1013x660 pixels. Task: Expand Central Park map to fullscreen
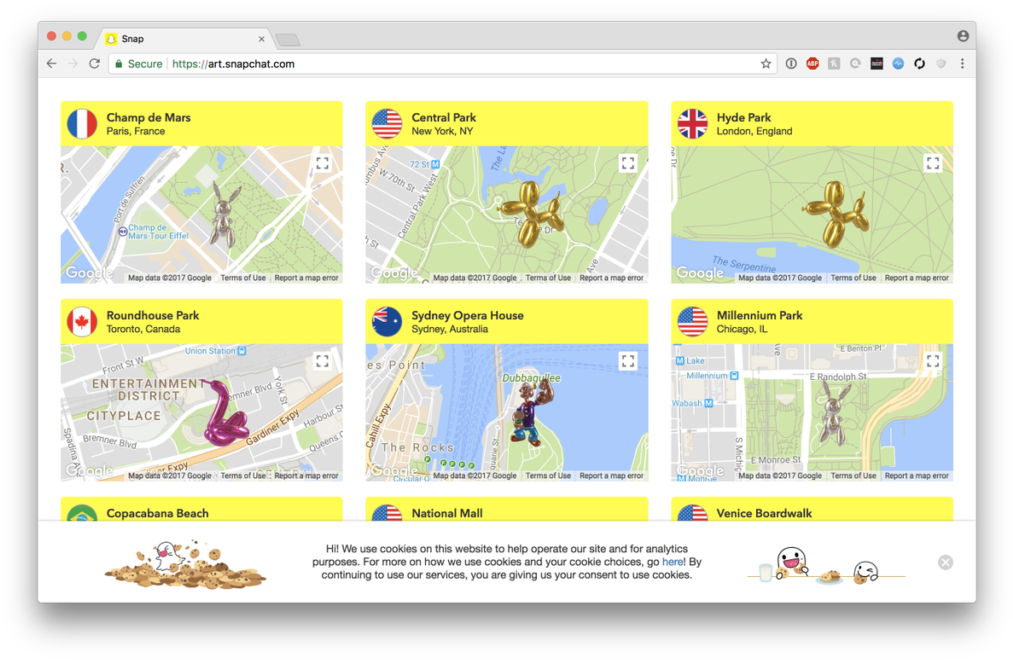(627, 163)
